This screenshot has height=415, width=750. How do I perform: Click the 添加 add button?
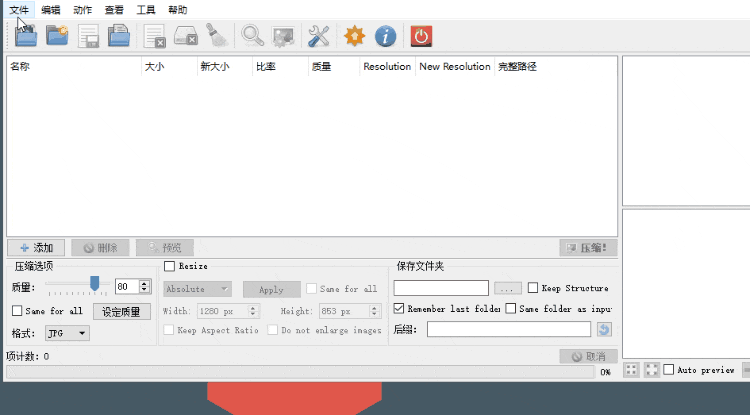pyautogui.click(x=36, y=248)
